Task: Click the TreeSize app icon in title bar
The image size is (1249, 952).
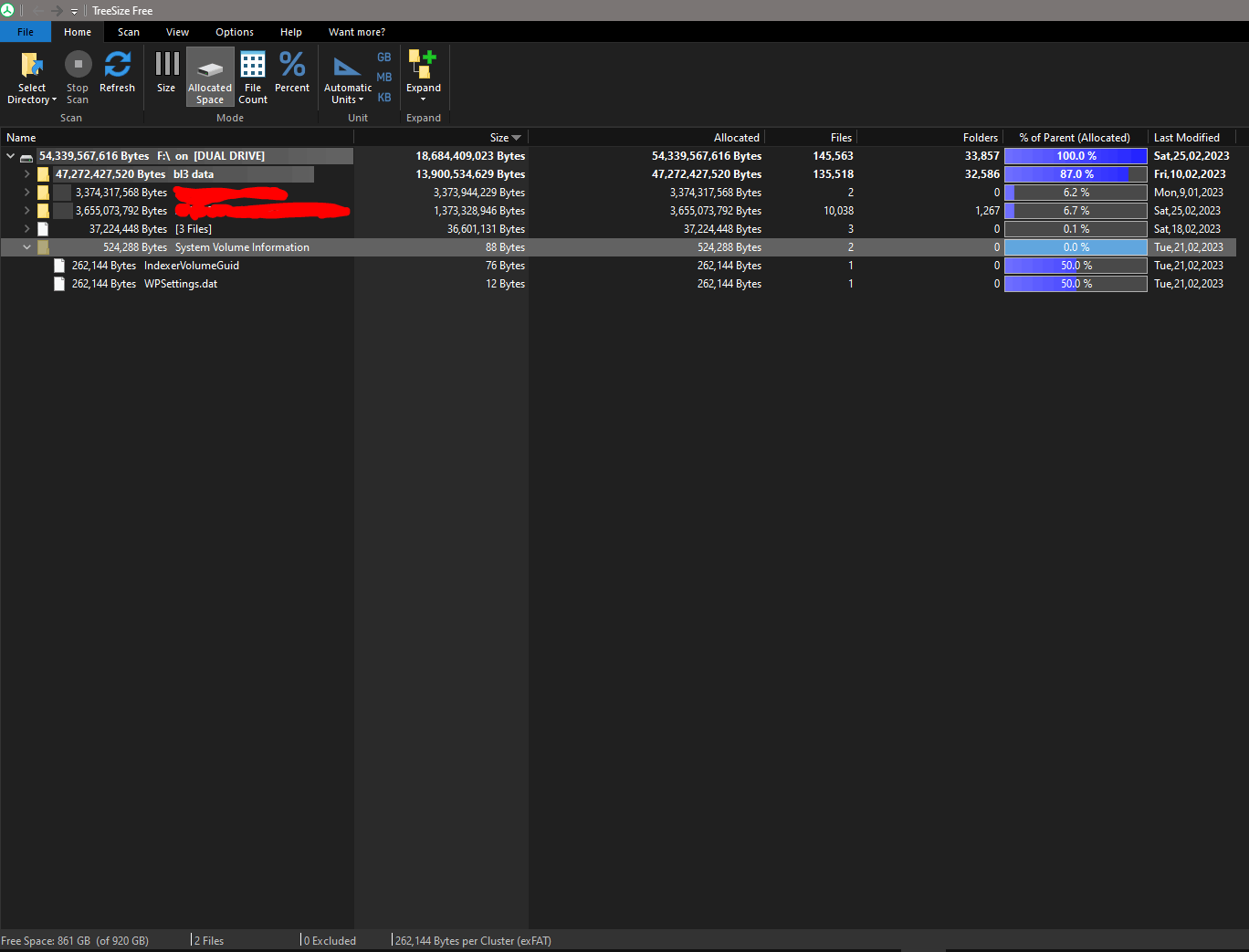Action: pos(7,10)
